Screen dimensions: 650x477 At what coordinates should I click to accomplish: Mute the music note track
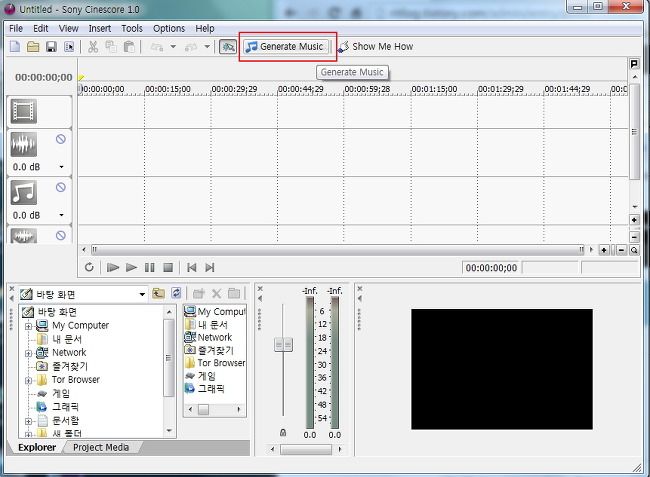61,187
